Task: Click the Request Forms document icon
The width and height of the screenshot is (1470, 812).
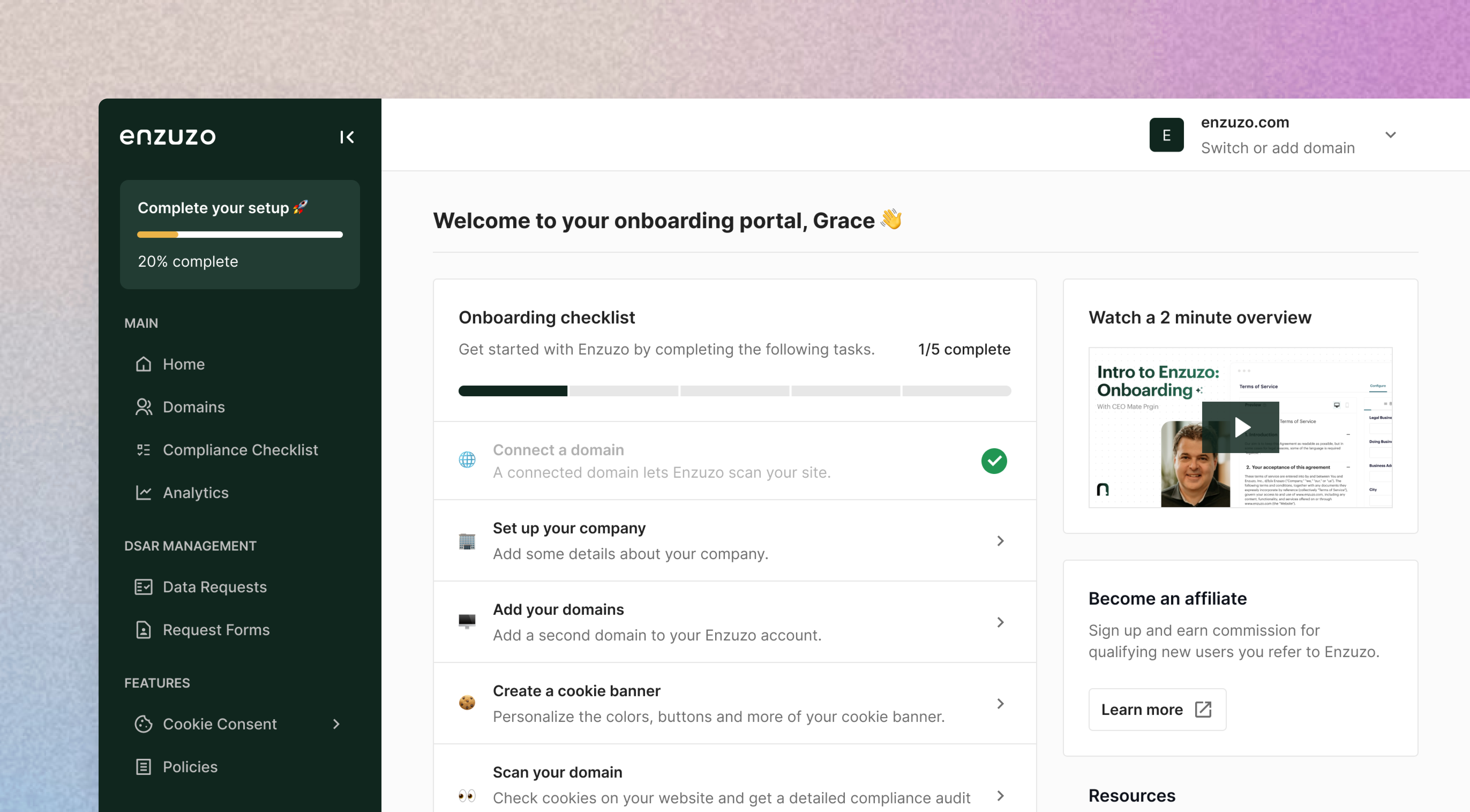Action: (x=143, y=629)
